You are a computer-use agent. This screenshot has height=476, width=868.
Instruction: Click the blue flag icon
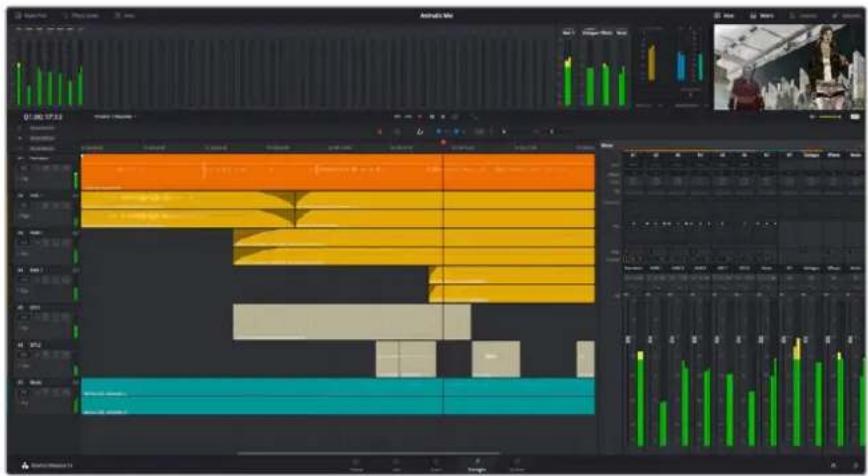(439, 132)
